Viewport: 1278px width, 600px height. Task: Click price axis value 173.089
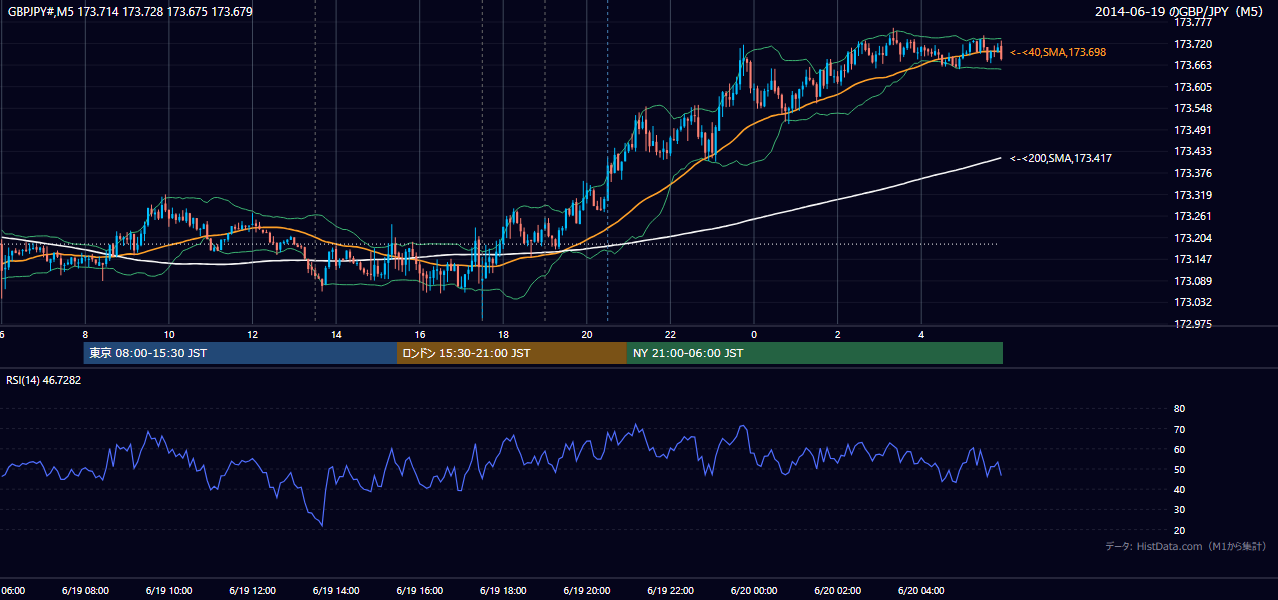click(x=1192, y=281)
